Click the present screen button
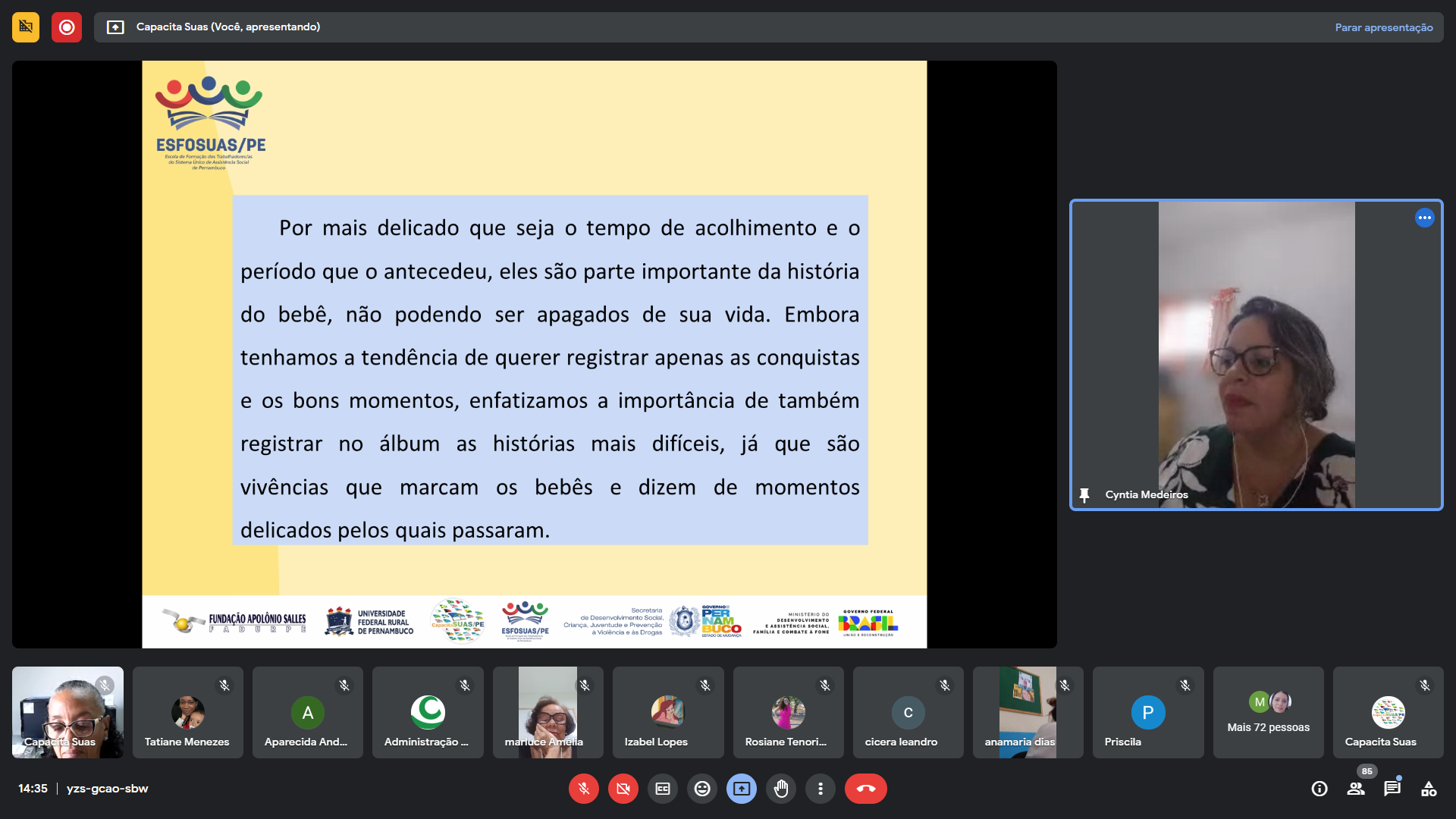The height and width of the screenshot is (819, 1456). [x=742, y=789]
